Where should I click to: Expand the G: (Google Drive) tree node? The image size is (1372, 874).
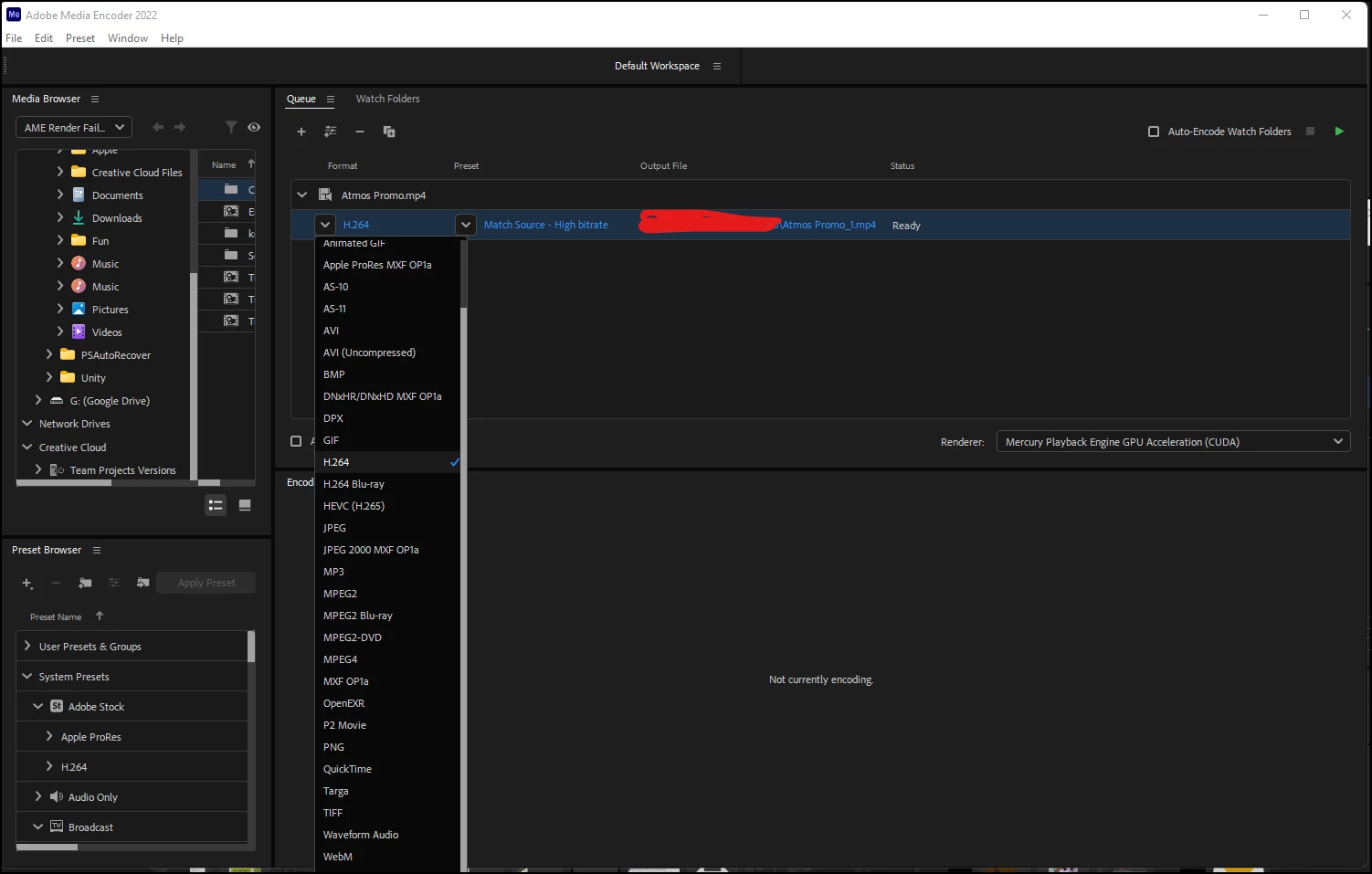point(38,400)
